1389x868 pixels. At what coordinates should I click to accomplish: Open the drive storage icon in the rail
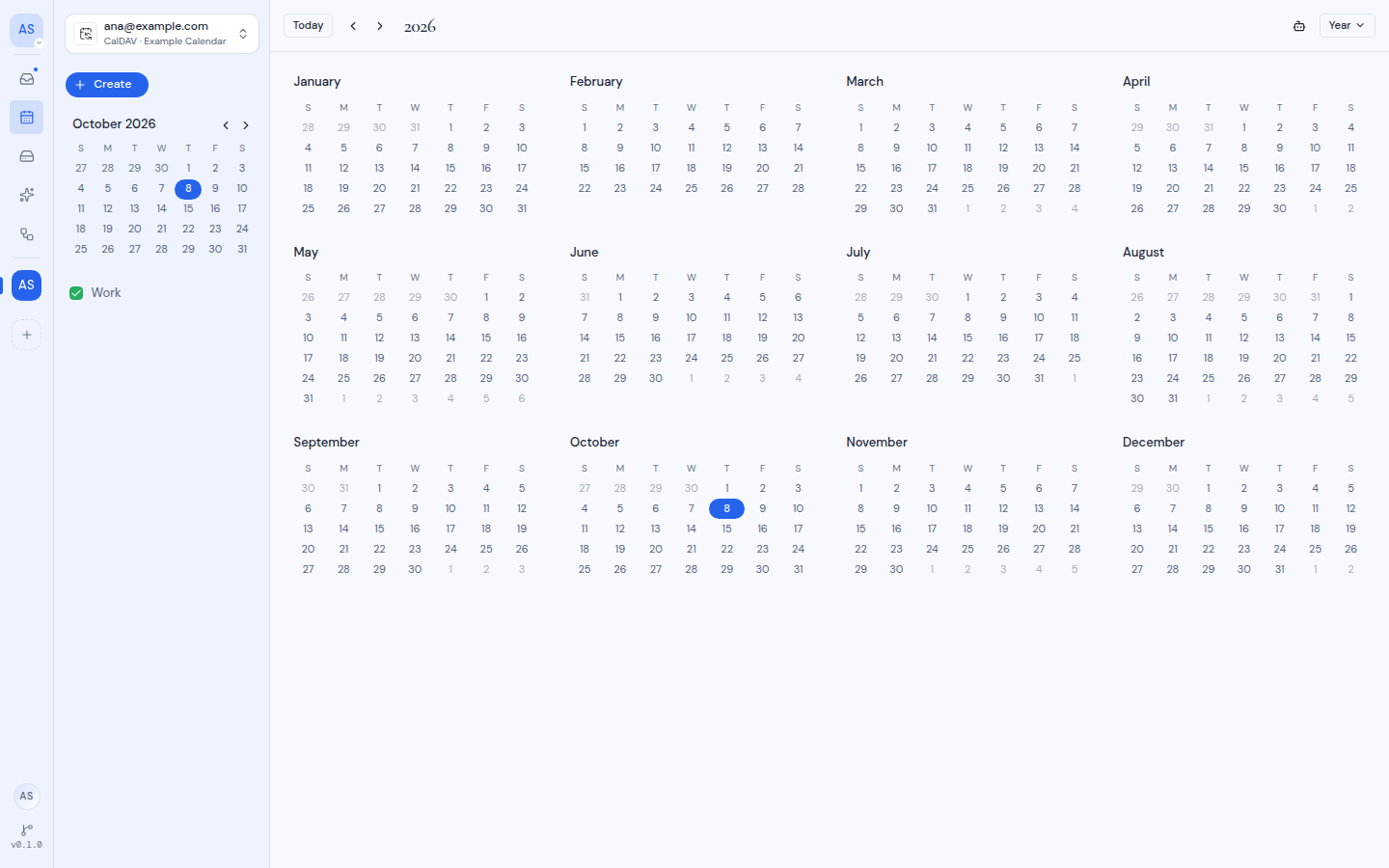27,156
